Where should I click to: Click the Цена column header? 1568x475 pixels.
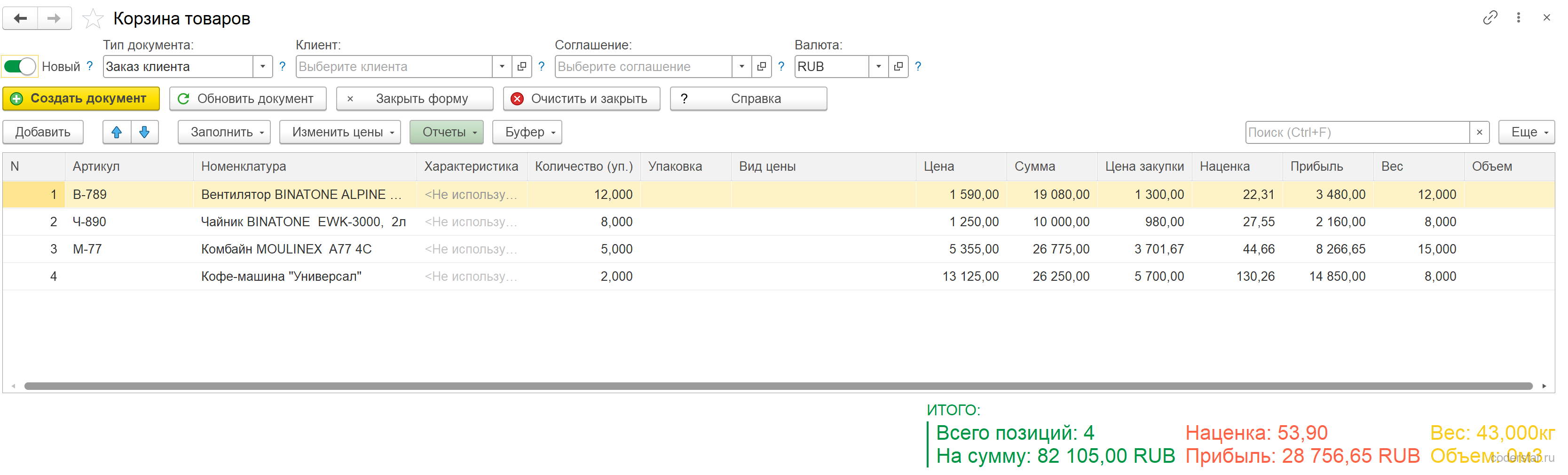(961, 167)
